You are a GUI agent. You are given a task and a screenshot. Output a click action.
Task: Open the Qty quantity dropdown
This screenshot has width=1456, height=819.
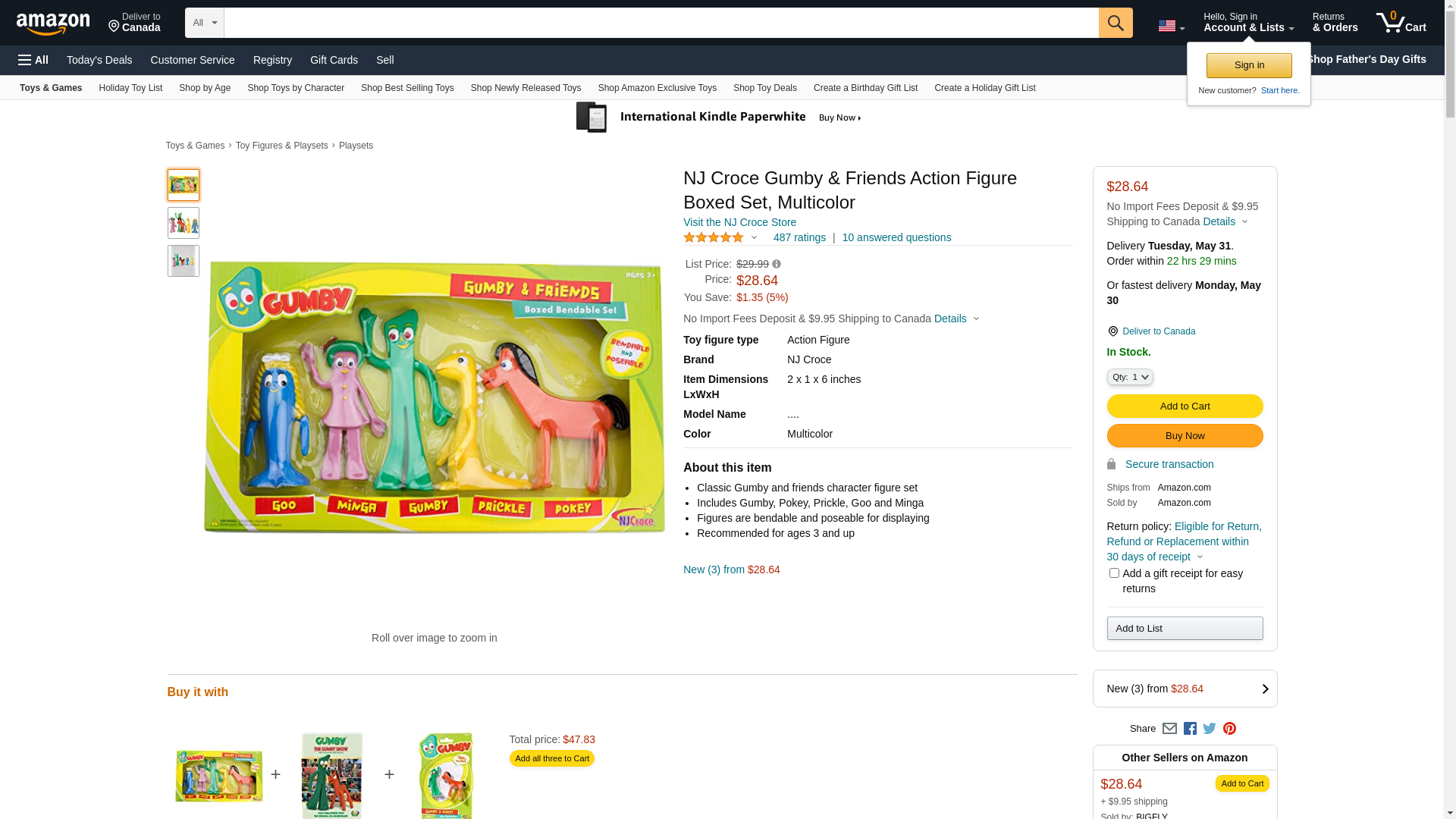(x=1129, y=377)
